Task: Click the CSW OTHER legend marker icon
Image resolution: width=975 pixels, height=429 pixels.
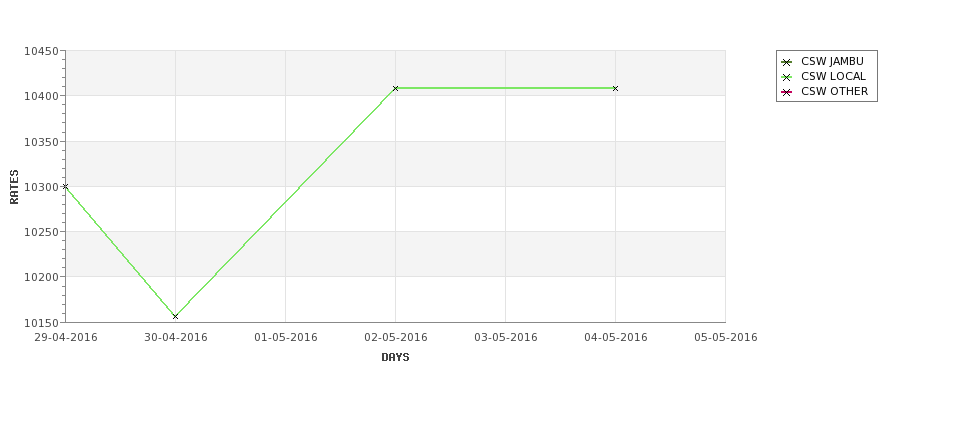Action: point(787,92)
